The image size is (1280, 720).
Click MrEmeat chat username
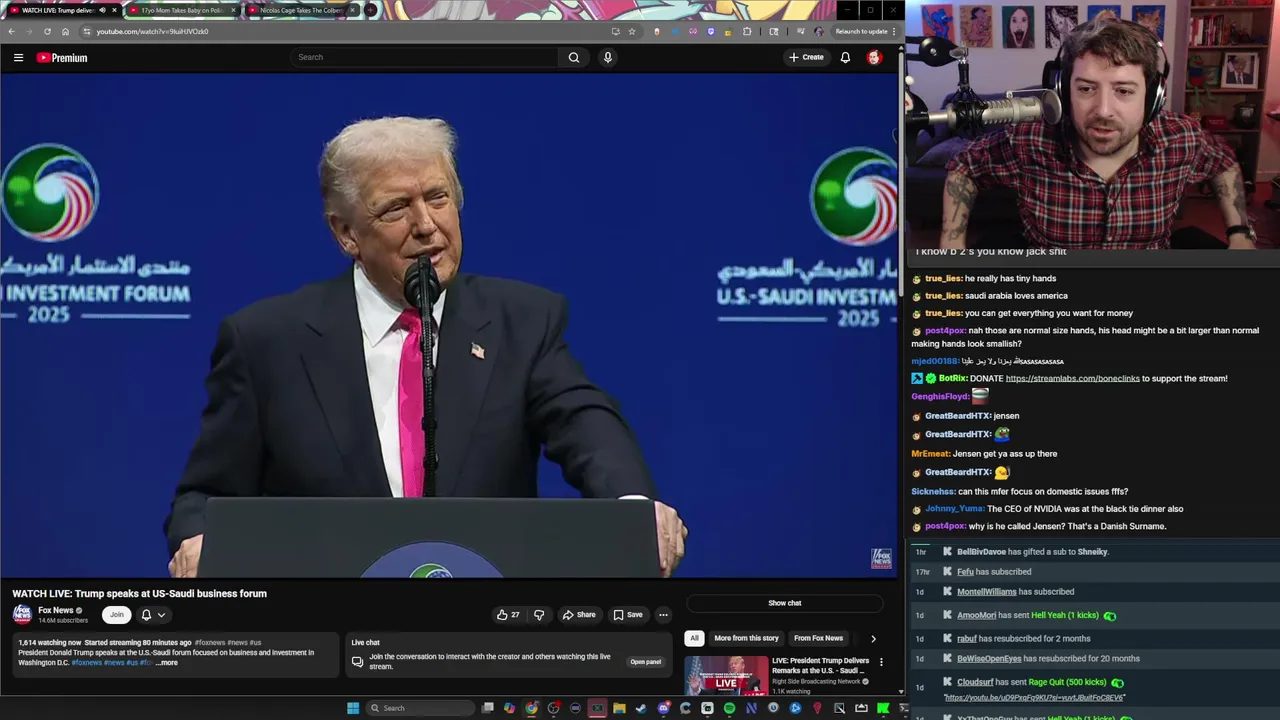tap(930, 454)
